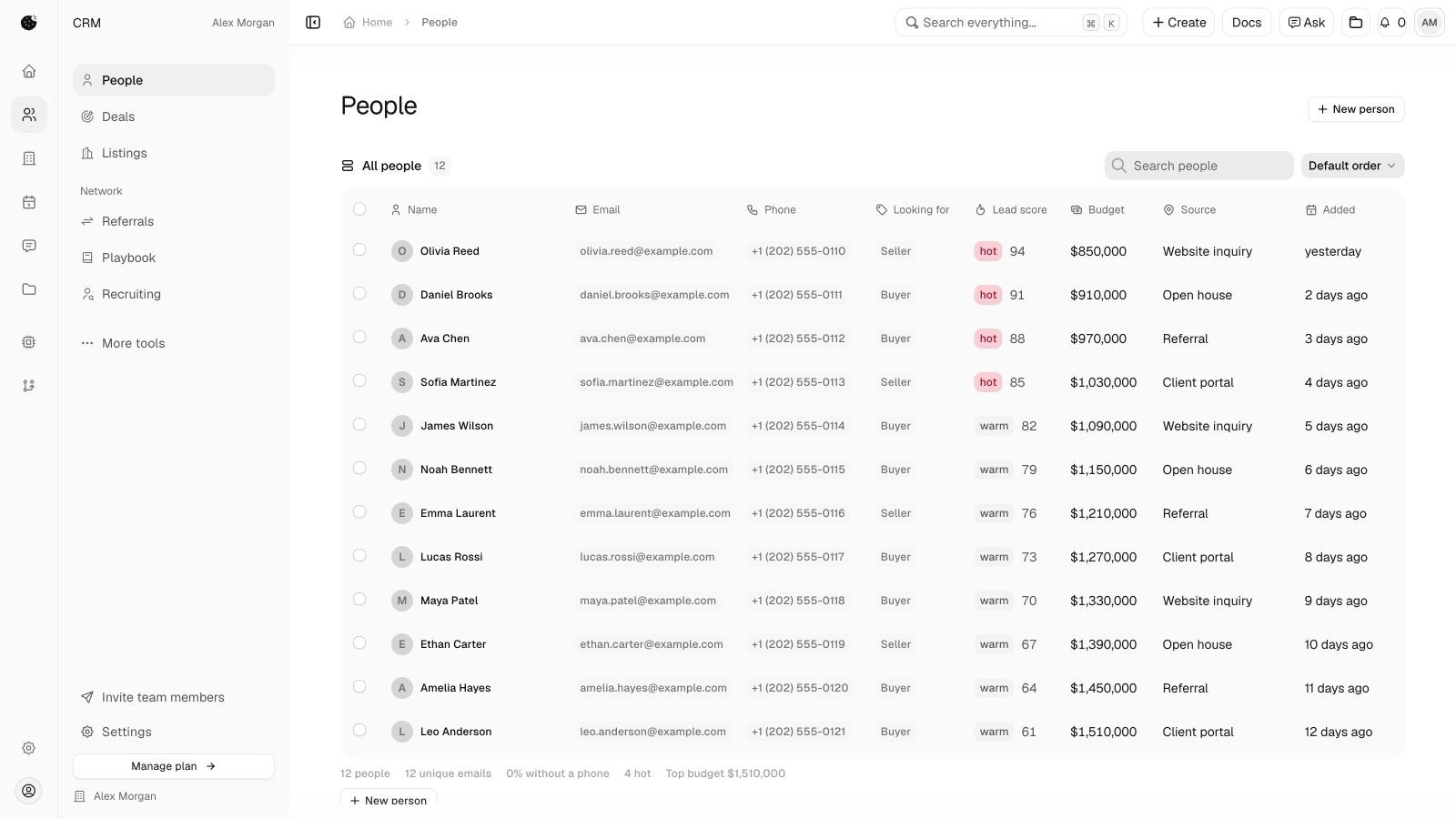The width and height of the screenshot is (1456, 819).
Task: Go to Home breadcrumb link
Action: 368,23
